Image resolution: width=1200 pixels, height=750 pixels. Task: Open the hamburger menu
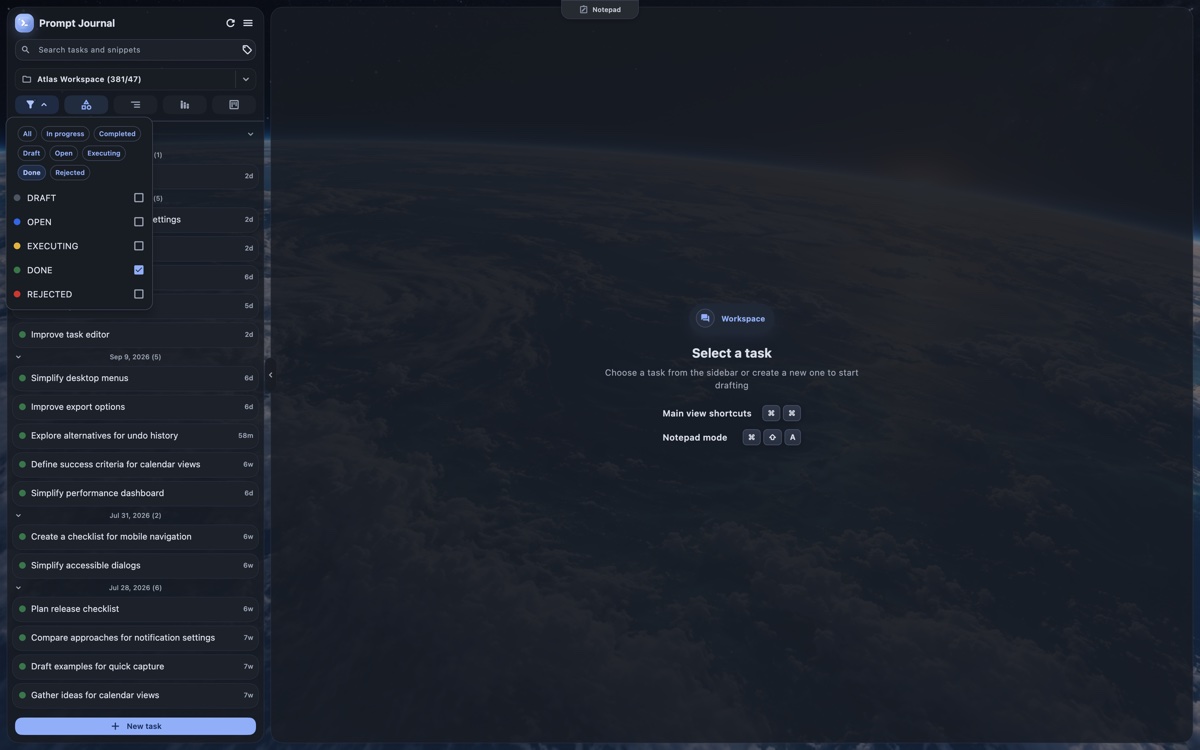tap(248, 23)
